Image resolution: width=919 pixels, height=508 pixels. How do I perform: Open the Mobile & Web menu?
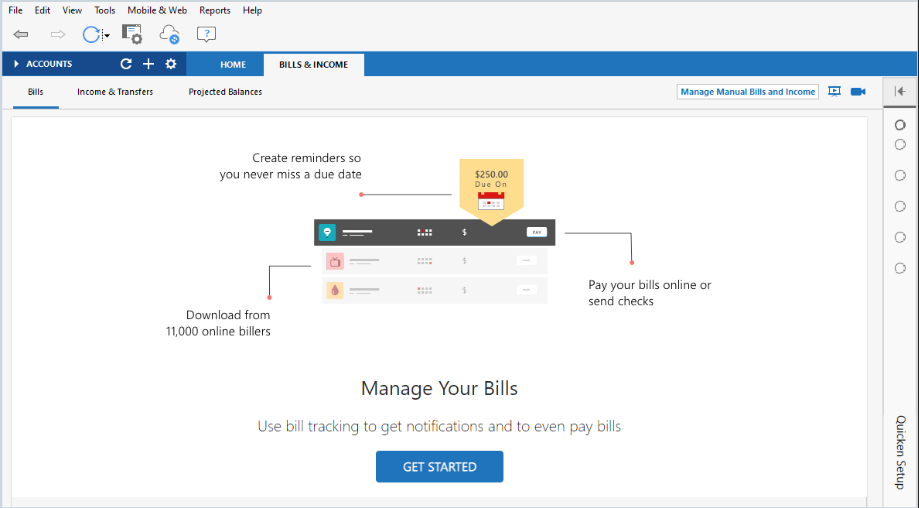point(157,11)
